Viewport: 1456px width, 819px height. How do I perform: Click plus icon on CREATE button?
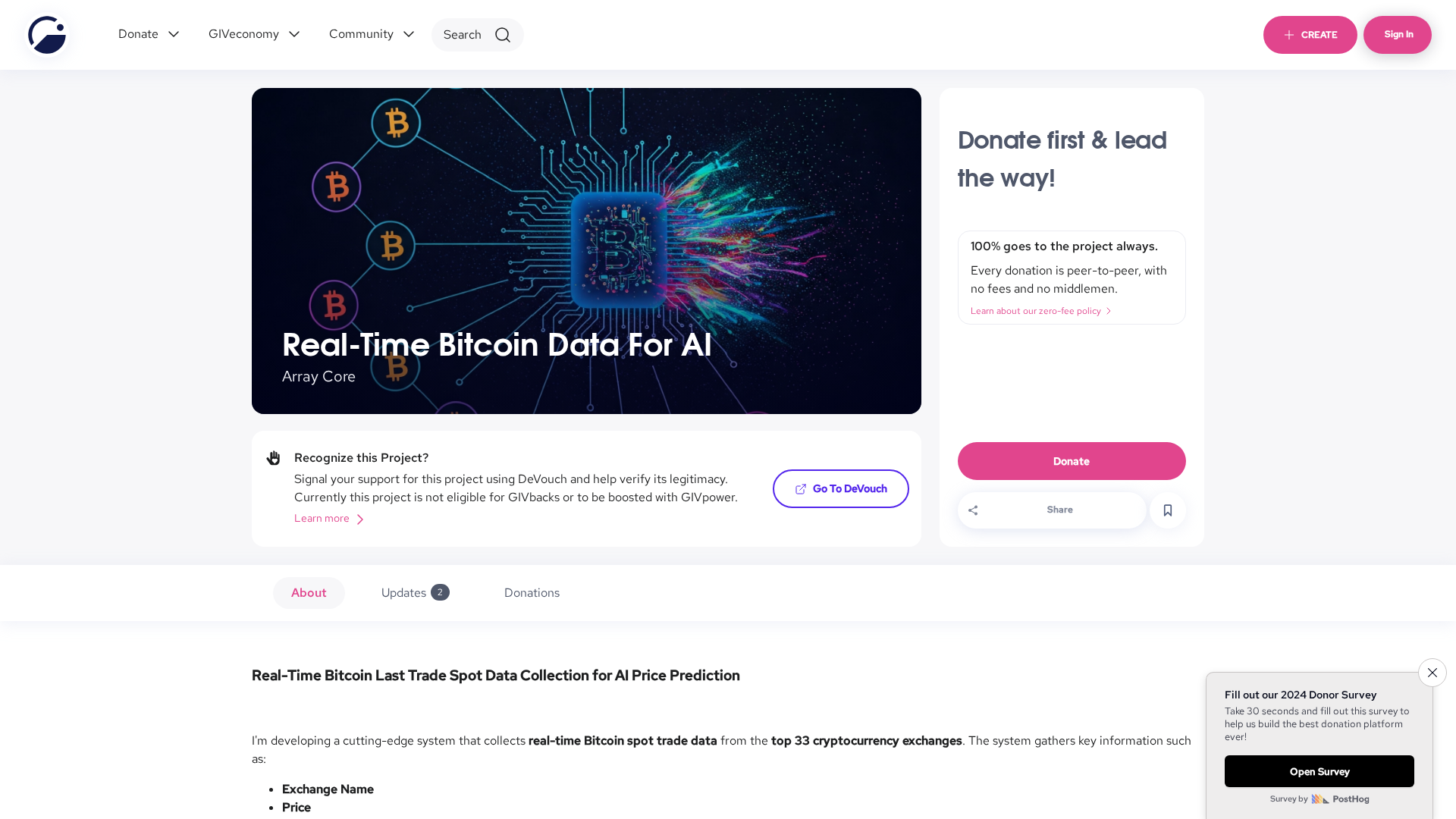1288,35
